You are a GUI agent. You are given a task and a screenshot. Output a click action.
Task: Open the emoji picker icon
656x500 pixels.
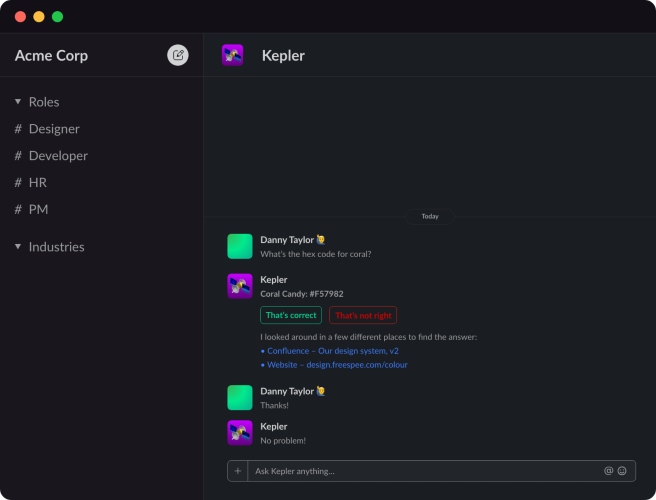coord(622,471)
